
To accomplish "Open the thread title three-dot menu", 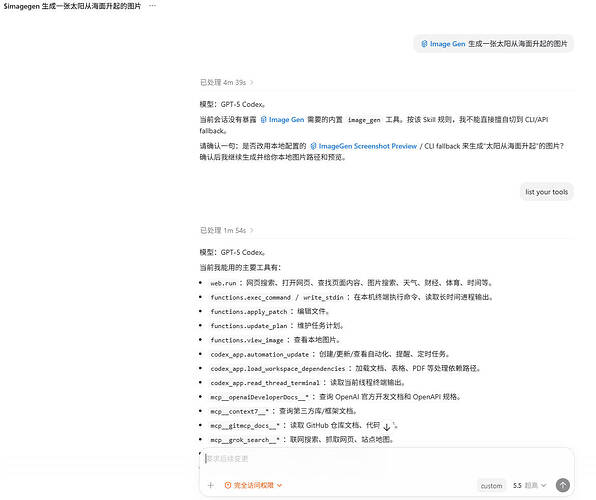I will (152, 6).
